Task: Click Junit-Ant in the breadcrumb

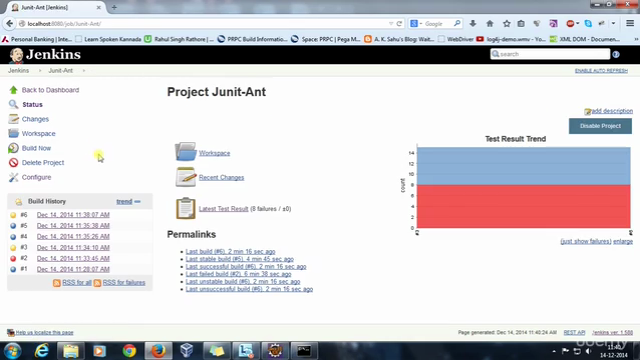Action: pyautogui.click(x=60, y=71)
